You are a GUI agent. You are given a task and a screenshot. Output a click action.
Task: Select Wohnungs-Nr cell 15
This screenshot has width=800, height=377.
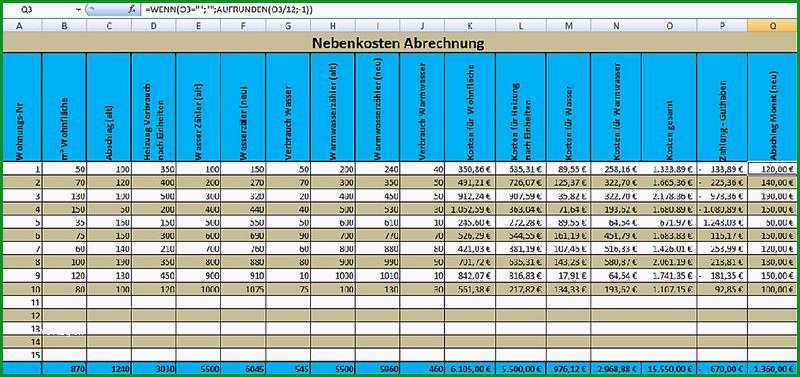click(x=22, y=355)
